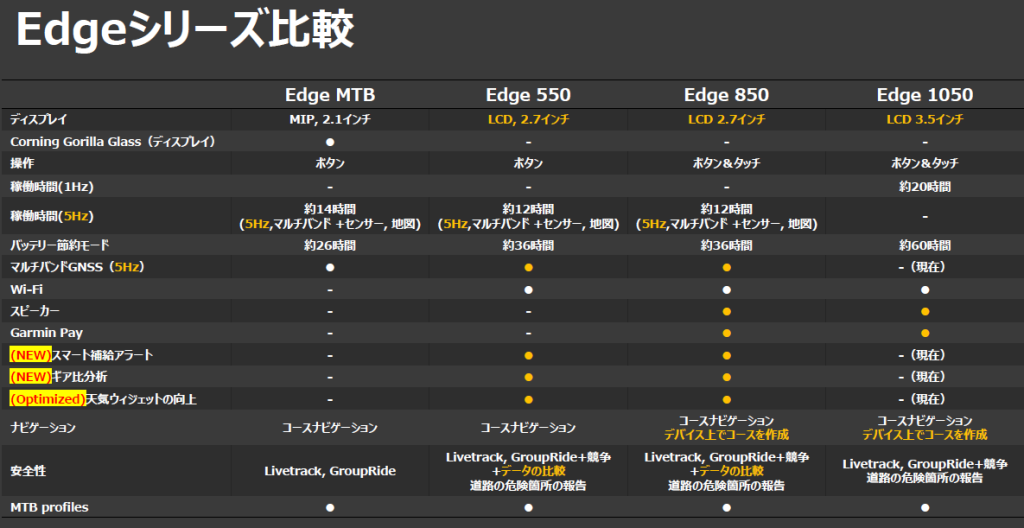Click the 'Corning Gorilla Glass' row label
1024x528 pixels.
point(113,142)
